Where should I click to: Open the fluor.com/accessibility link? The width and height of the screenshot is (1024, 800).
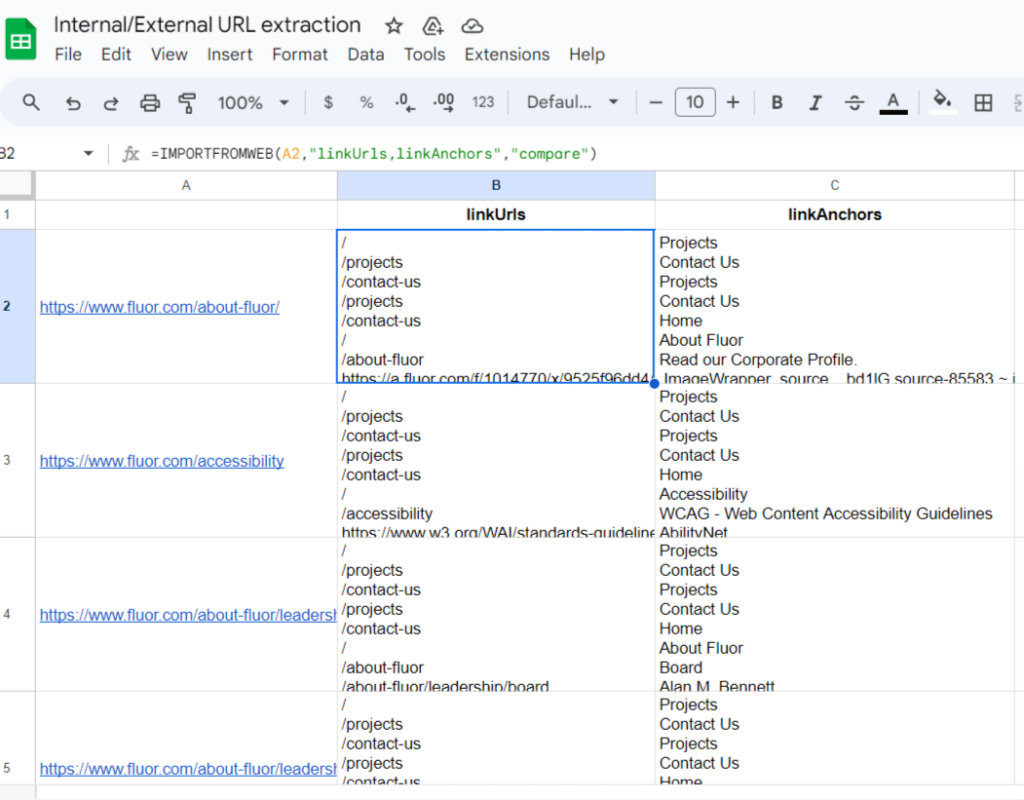pos(162,461)
